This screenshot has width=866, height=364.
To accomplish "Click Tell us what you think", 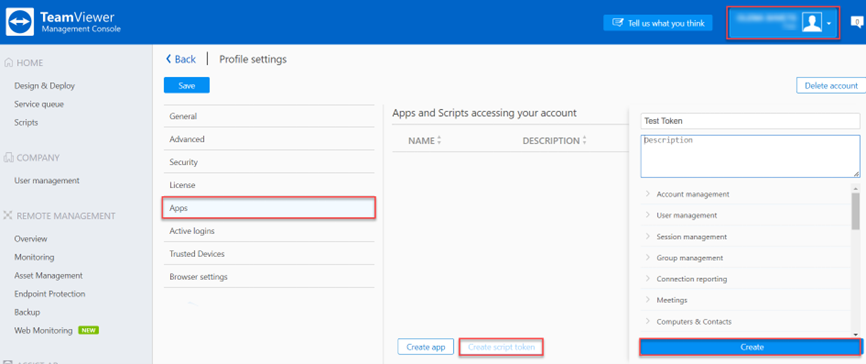I will point(658,23).
